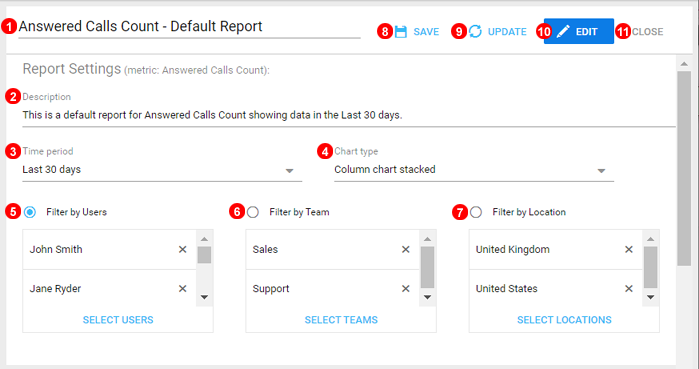The image size is (699, 369).
Task: Remove John Smith from users list
Action: click(182, 250)
